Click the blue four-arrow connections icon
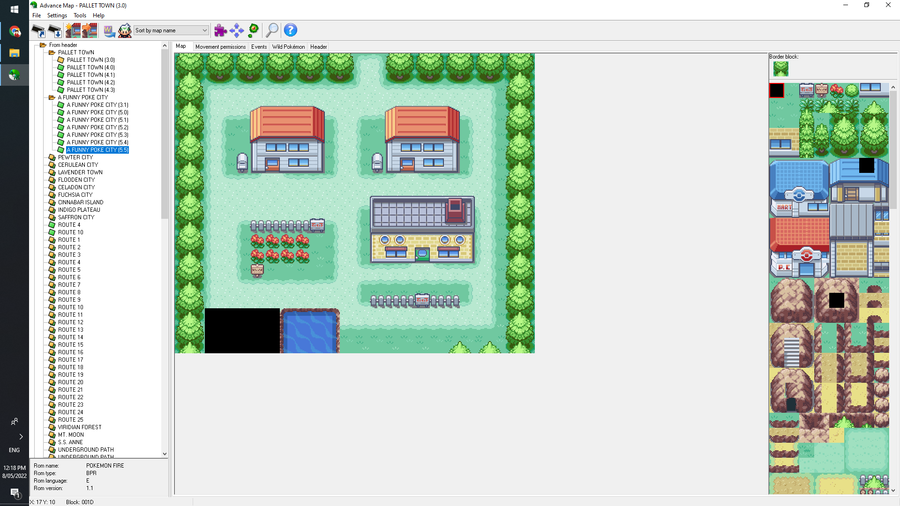900x506 pixels. [236, 30]
